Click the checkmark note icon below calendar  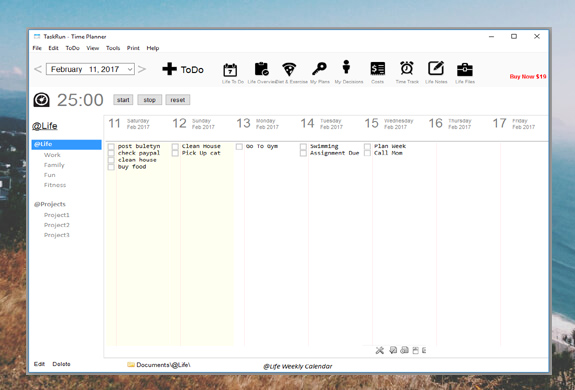click(x=393, y=350)
